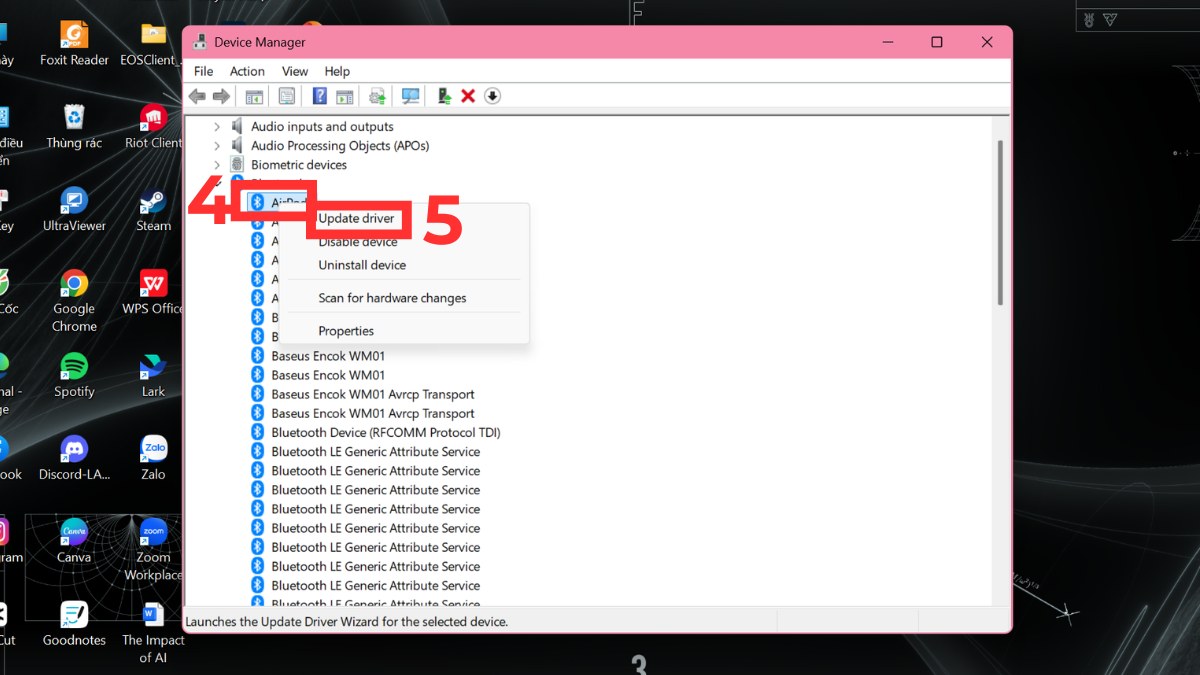1200x675 pixels.
Task: Click the Google Chrome desktop shortcut
Action: click(x=74, y=300)
